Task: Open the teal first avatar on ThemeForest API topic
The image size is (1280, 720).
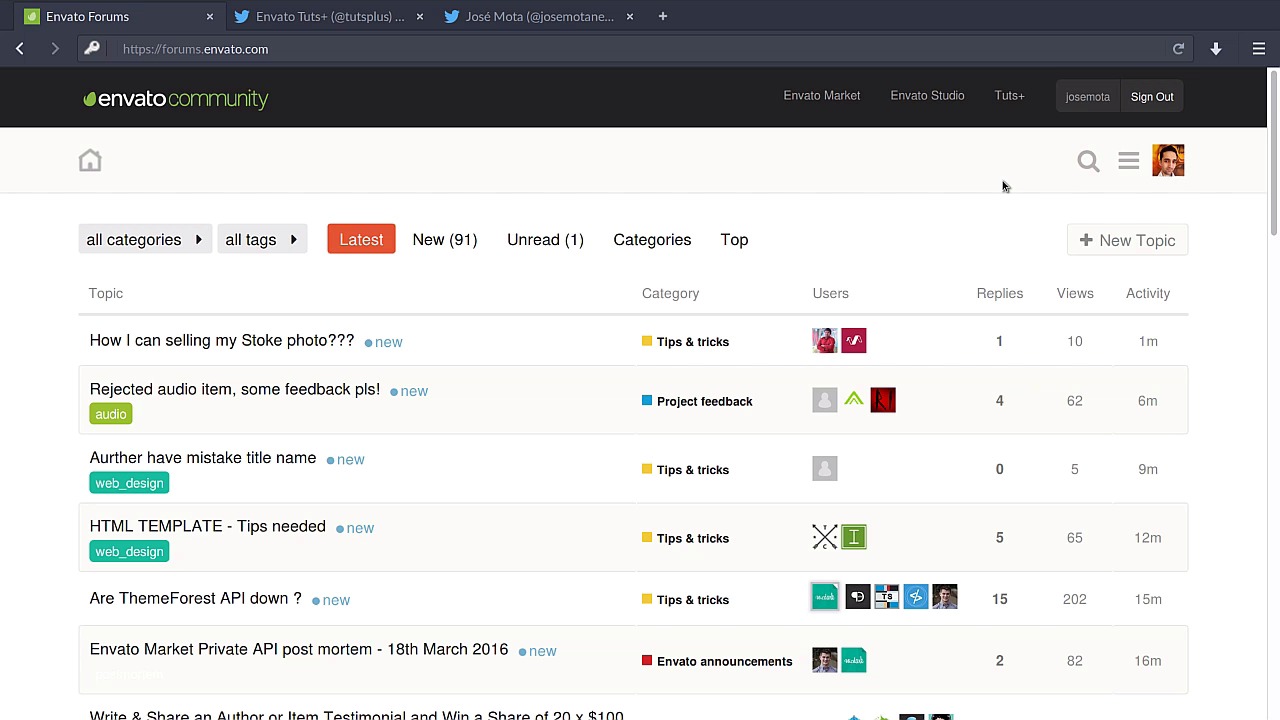Action: pos(825,597)
